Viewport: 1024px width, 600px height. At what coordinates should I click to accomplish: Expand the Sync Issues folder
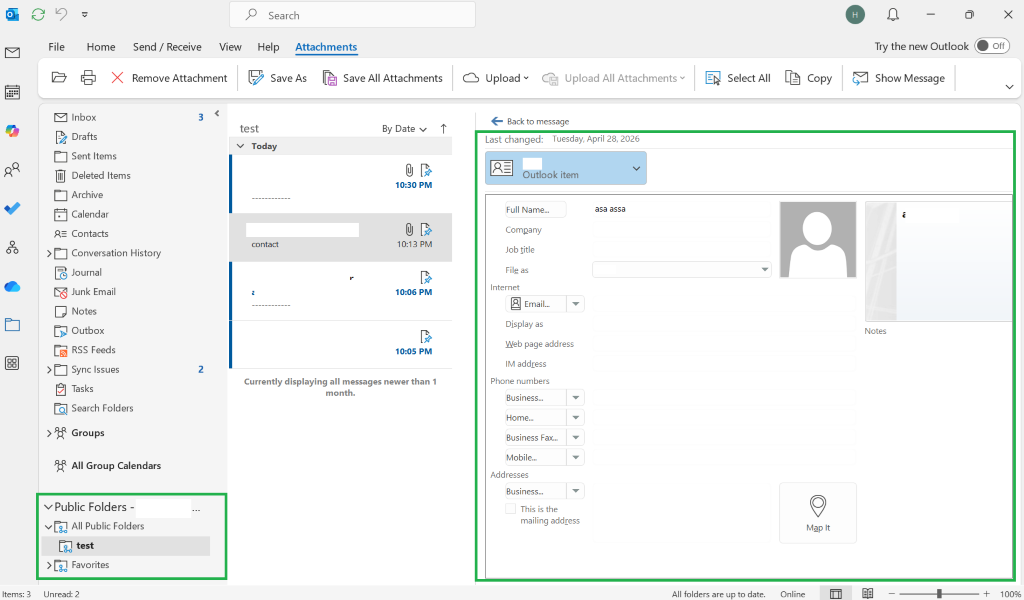(x=49, y=370)
